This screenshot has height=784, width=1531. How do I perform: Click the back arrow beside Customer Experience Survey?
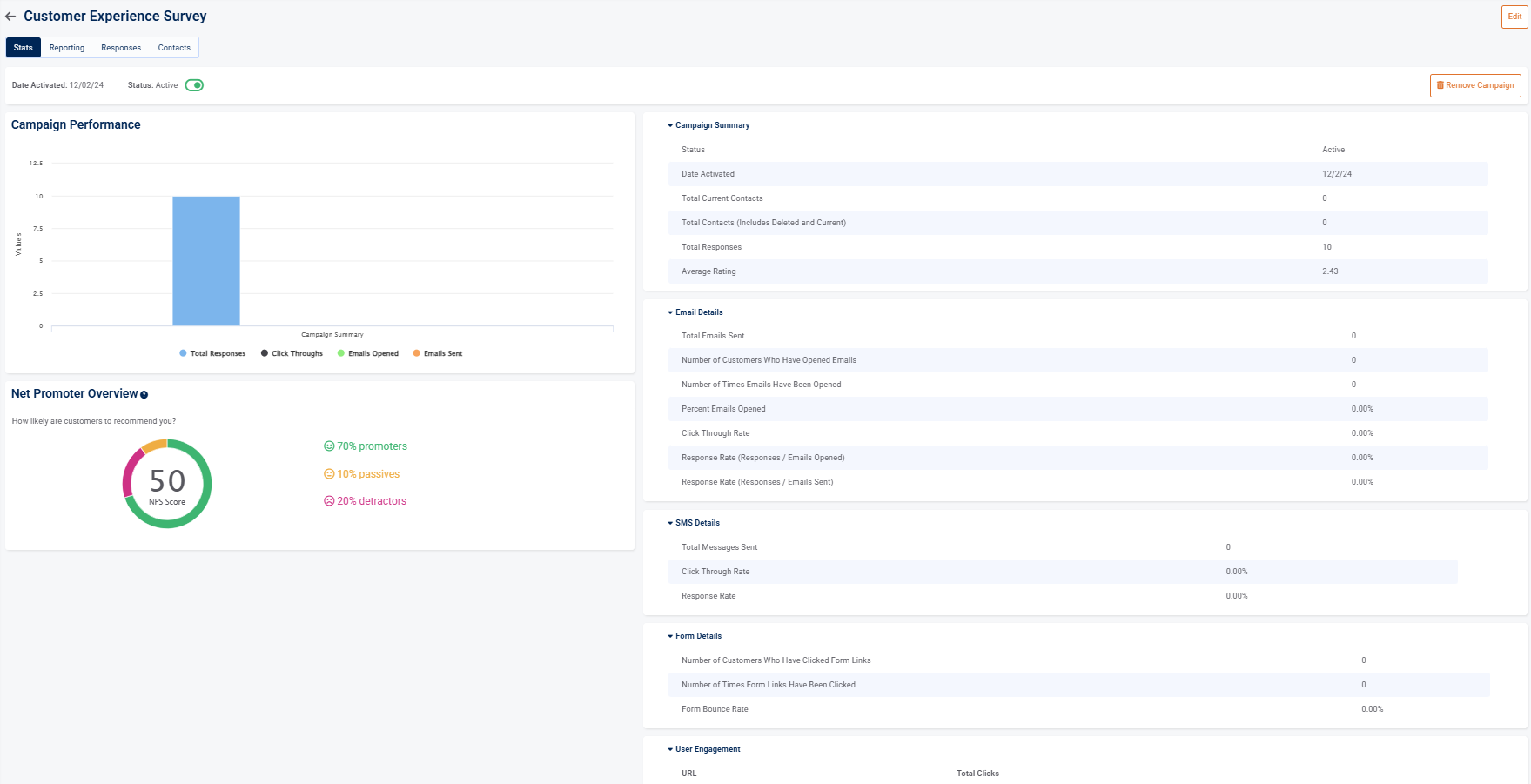[10, 17]
